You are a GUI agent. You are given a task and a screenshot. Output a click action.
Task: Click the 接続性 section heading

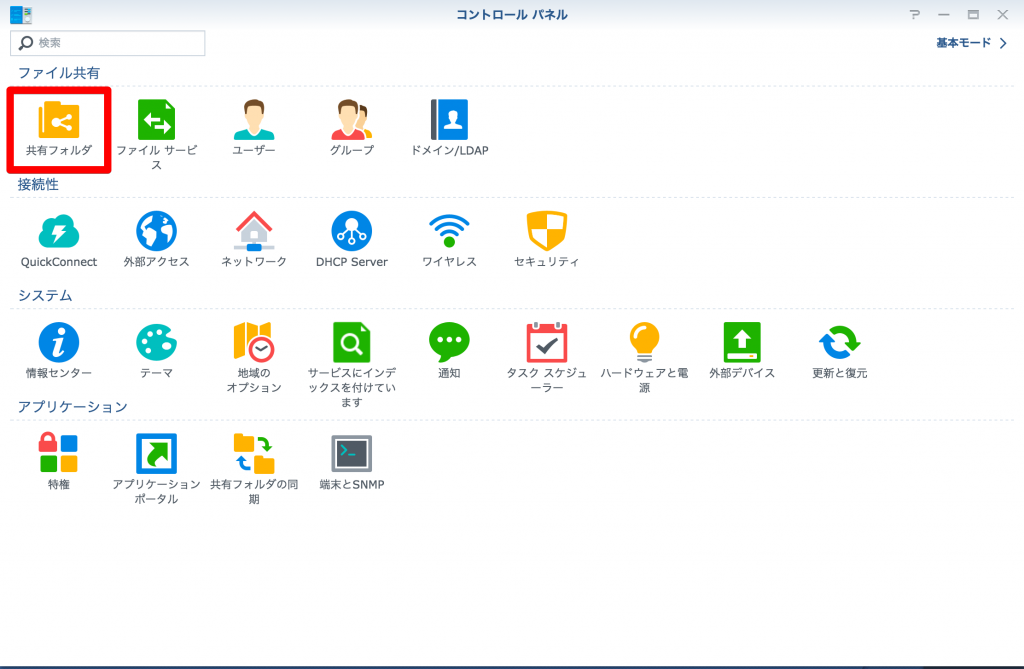point(38,184)
